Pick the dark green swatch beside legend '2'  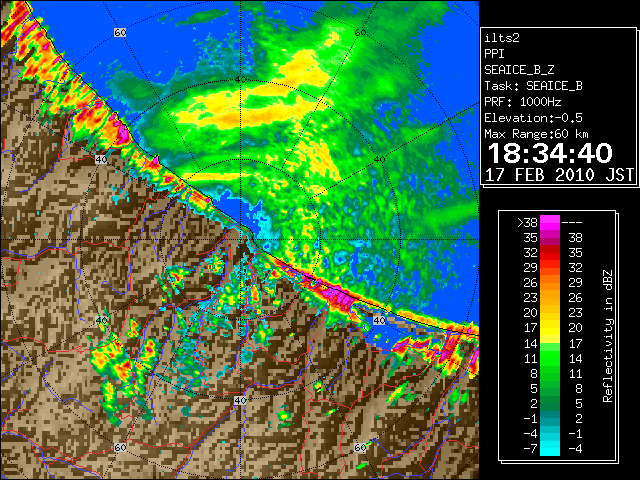(x=550, y=404)
